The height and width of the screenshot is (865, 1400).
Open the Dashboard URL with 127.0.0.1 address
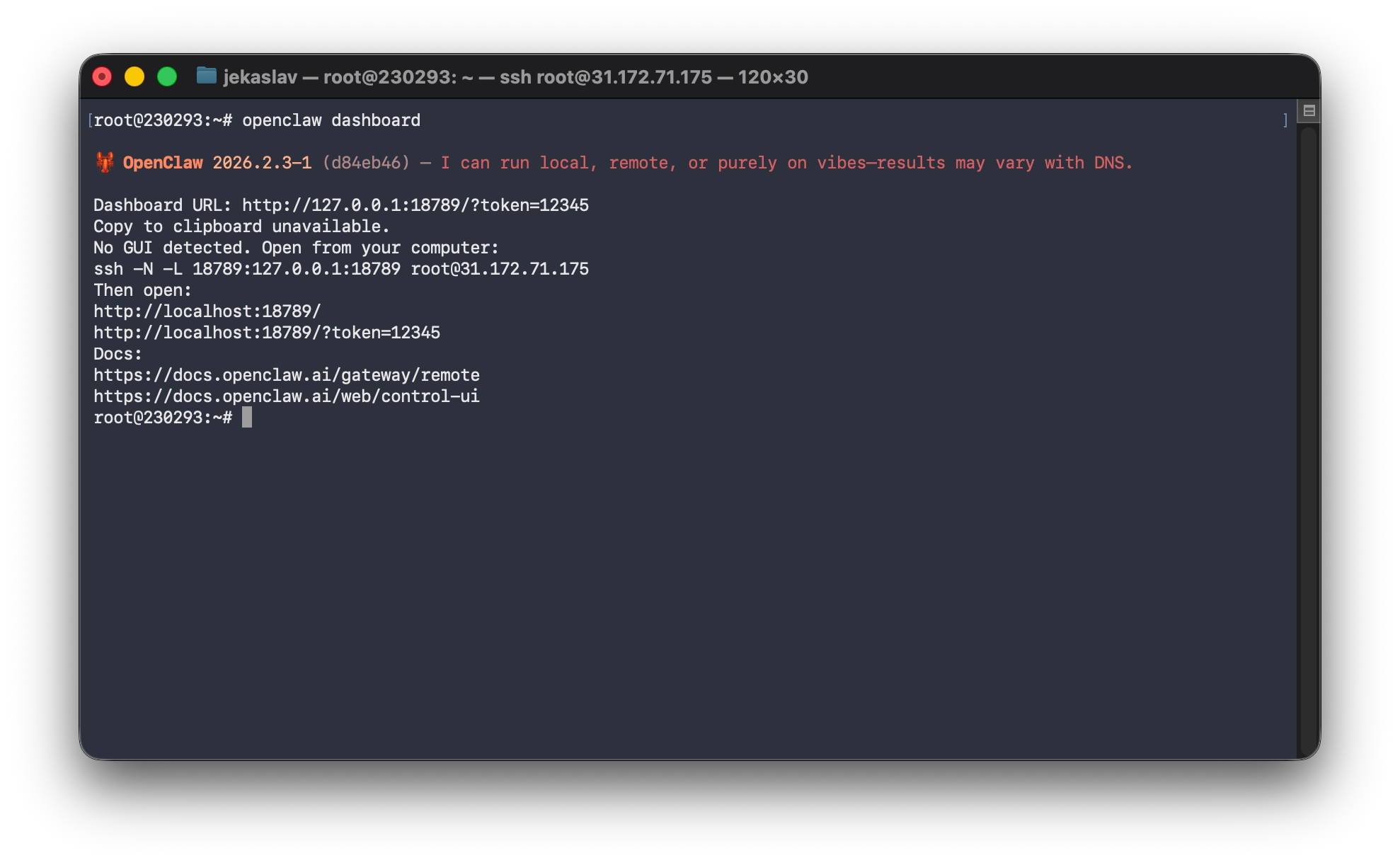click(415, 205)
